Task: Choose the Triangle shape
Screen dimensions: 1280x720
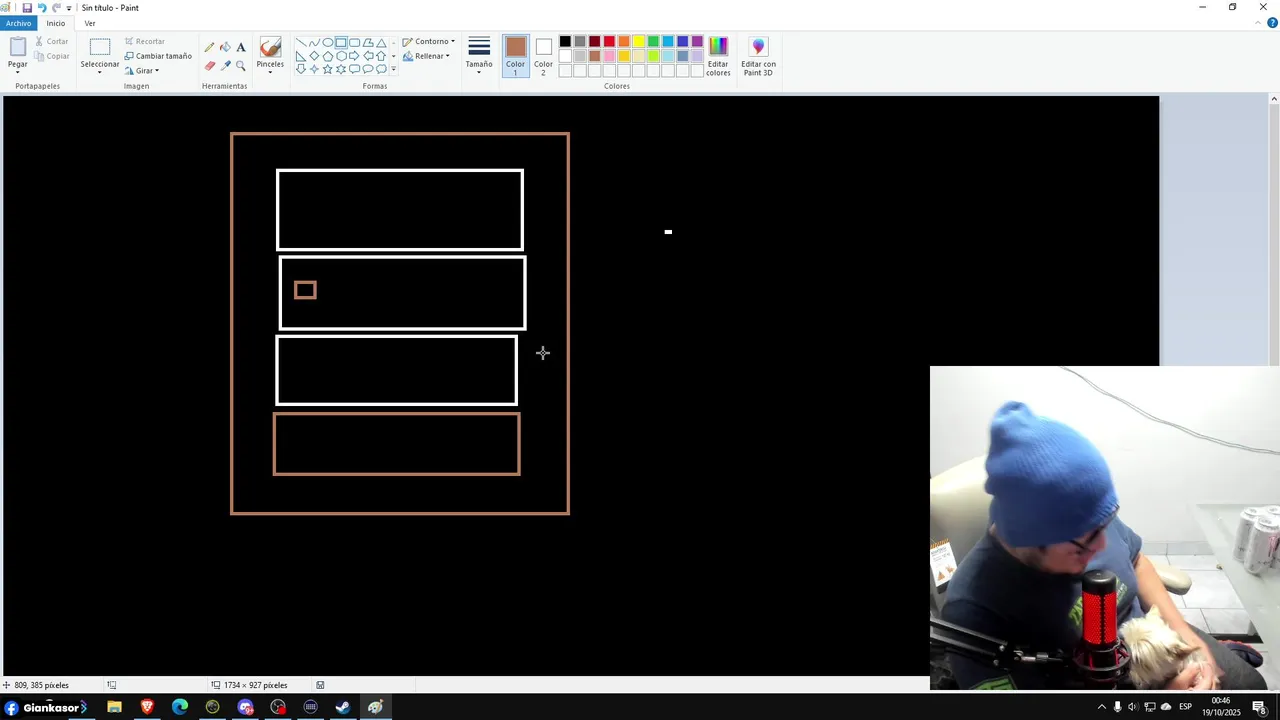Action: tap(381, 42)
